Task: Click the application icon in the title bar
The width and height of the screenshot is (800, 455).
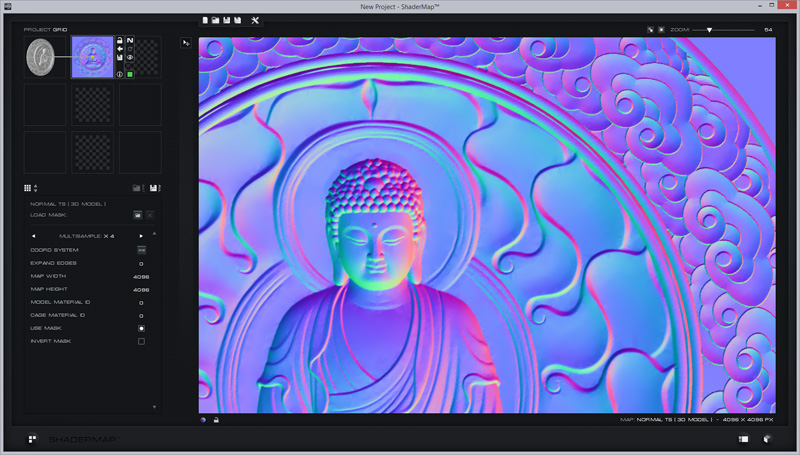Action: 7,6
